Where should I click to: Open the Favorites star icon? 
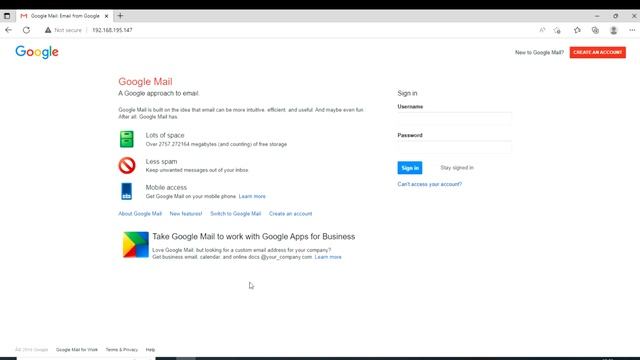point(577,30)
